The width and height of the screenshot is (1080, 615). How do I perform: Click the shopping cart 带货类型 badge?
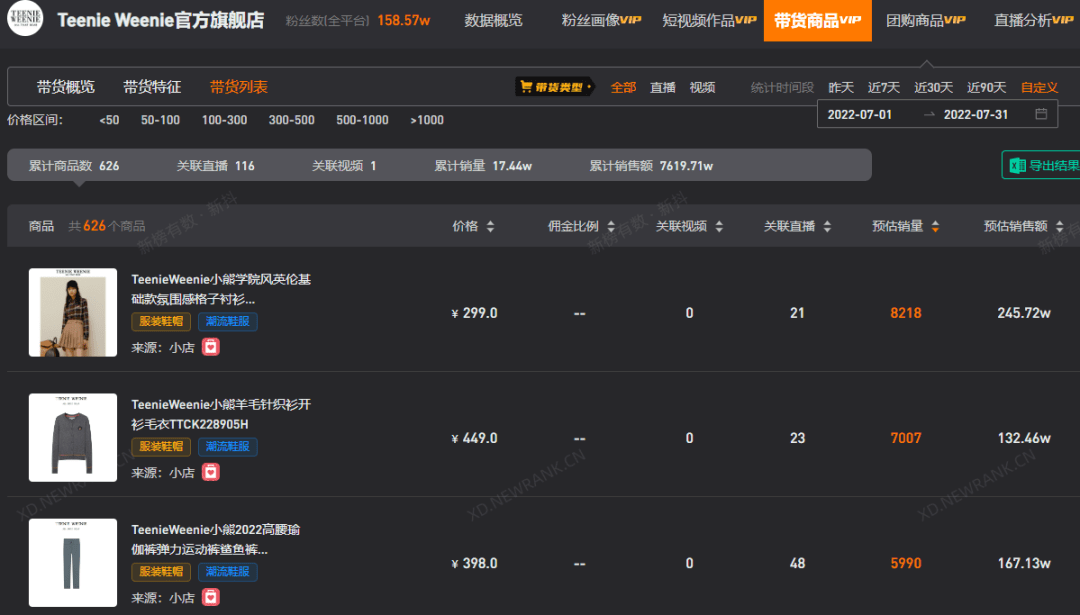click(554, 87)
